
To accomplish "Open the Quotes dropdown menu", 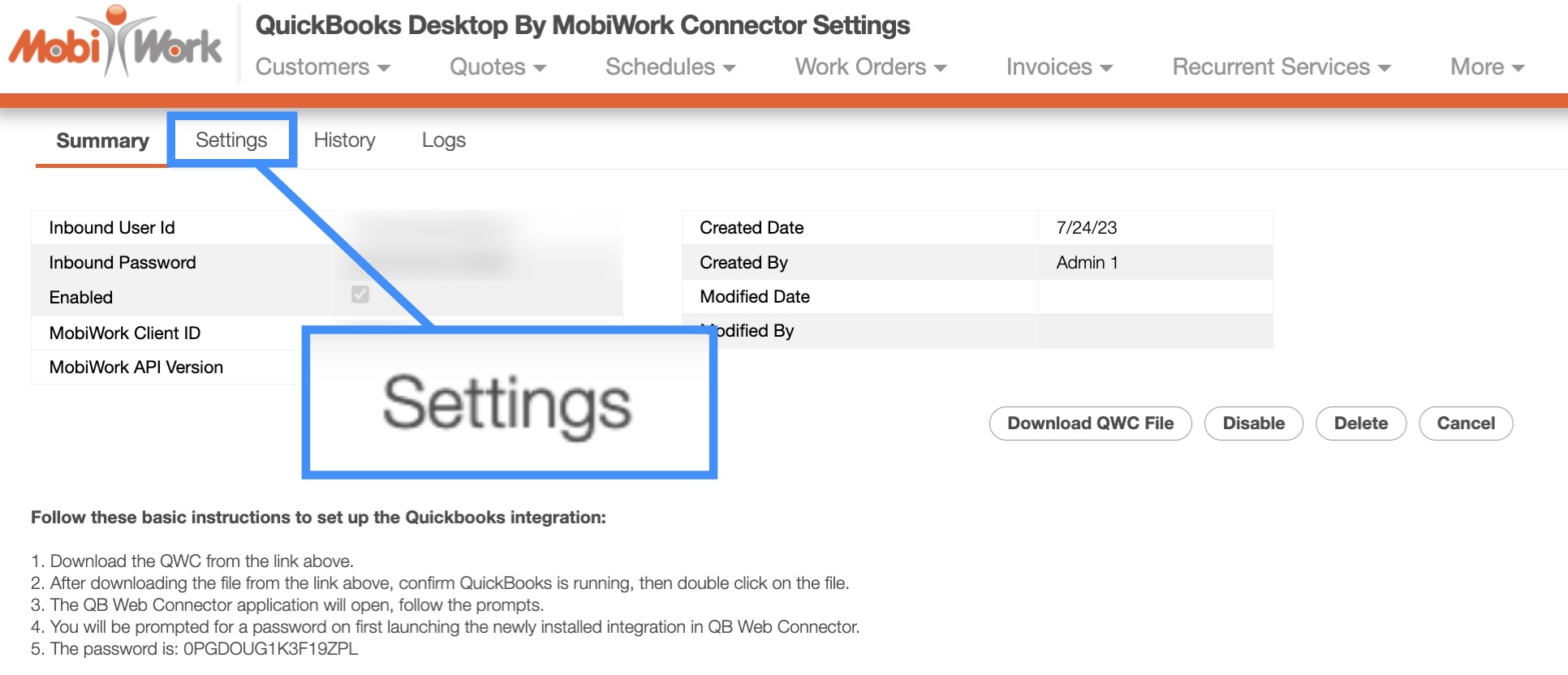I will click(x=498, y=67).
